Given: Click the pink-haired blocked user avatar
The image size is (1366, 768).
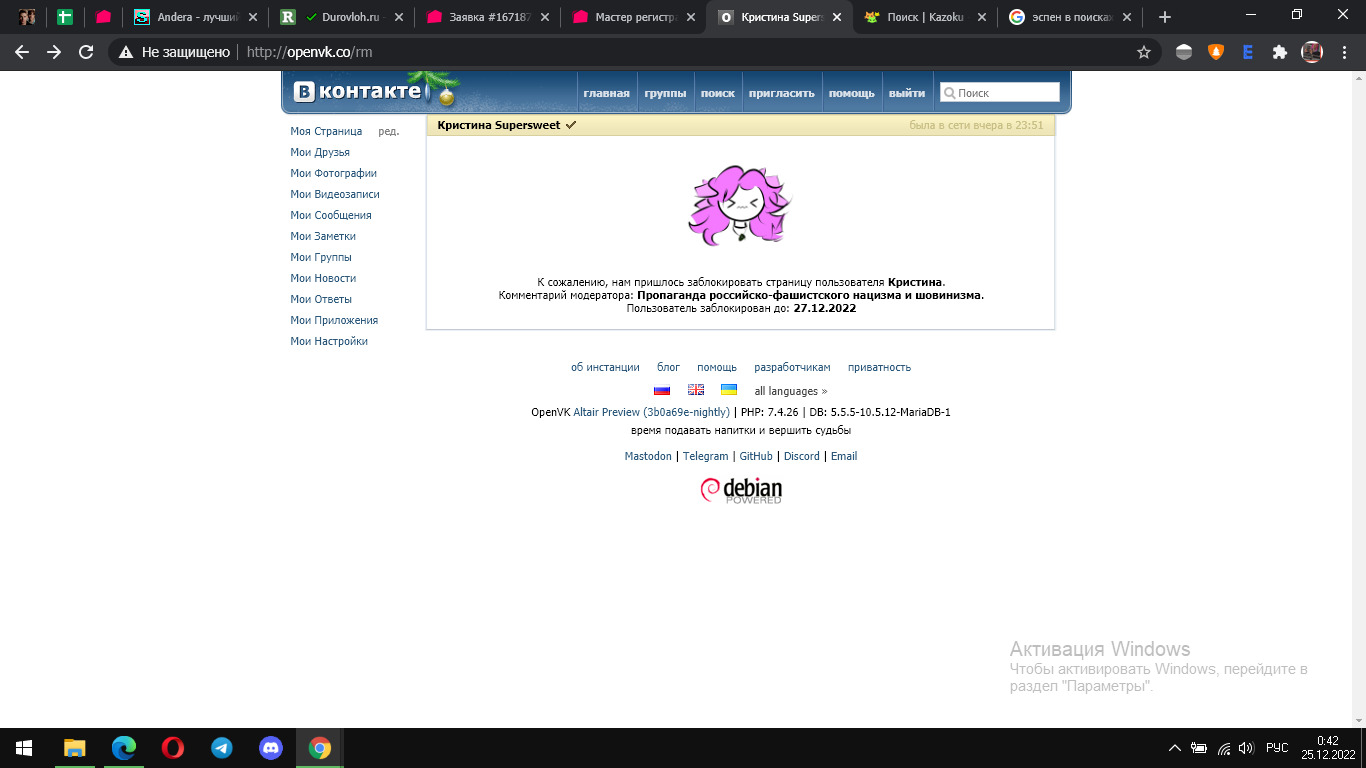Looking at the screenshot, I should [x=740, y=206].
